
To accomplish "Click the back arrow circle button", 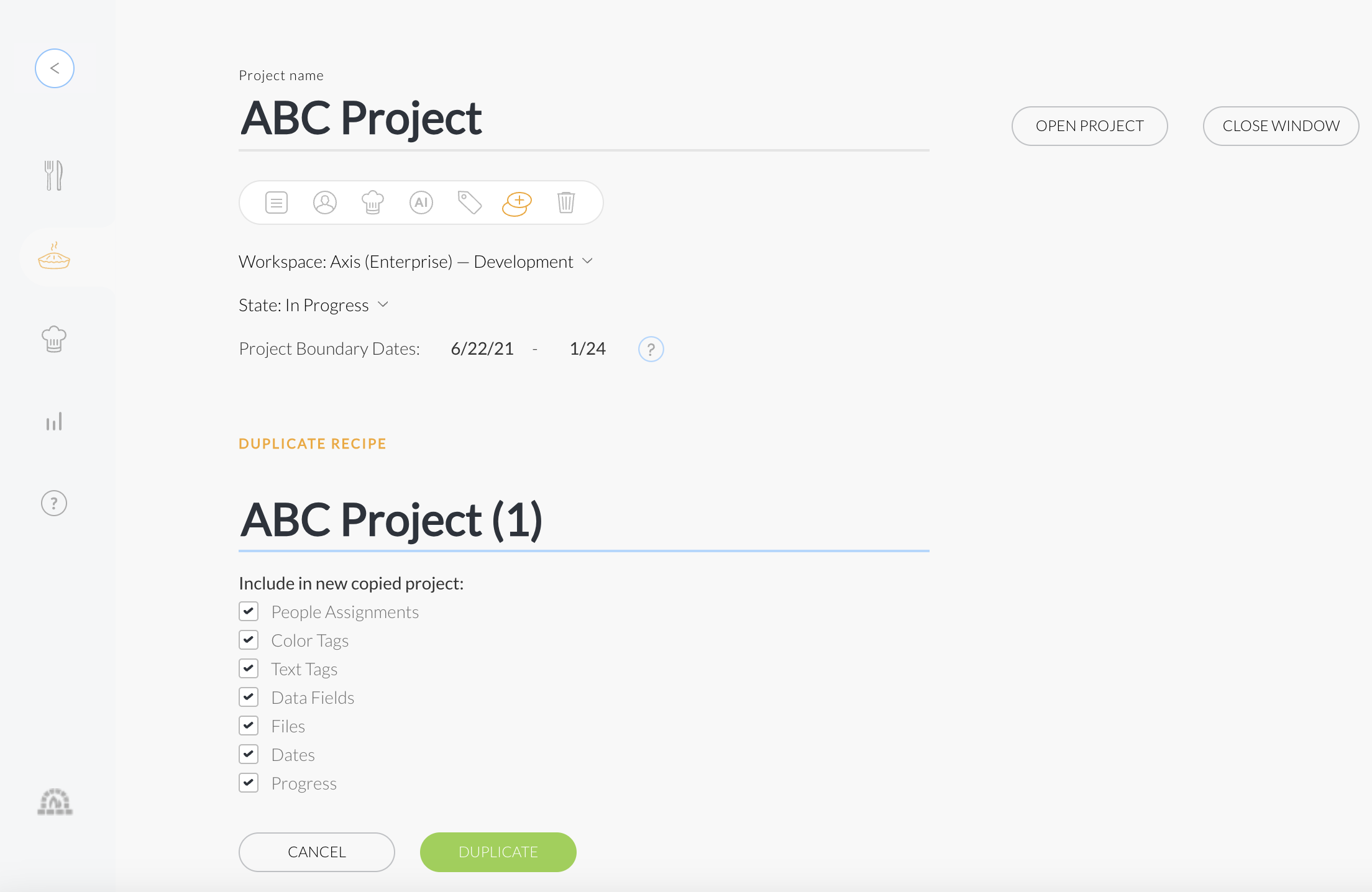I will click(x=55, y=68).
